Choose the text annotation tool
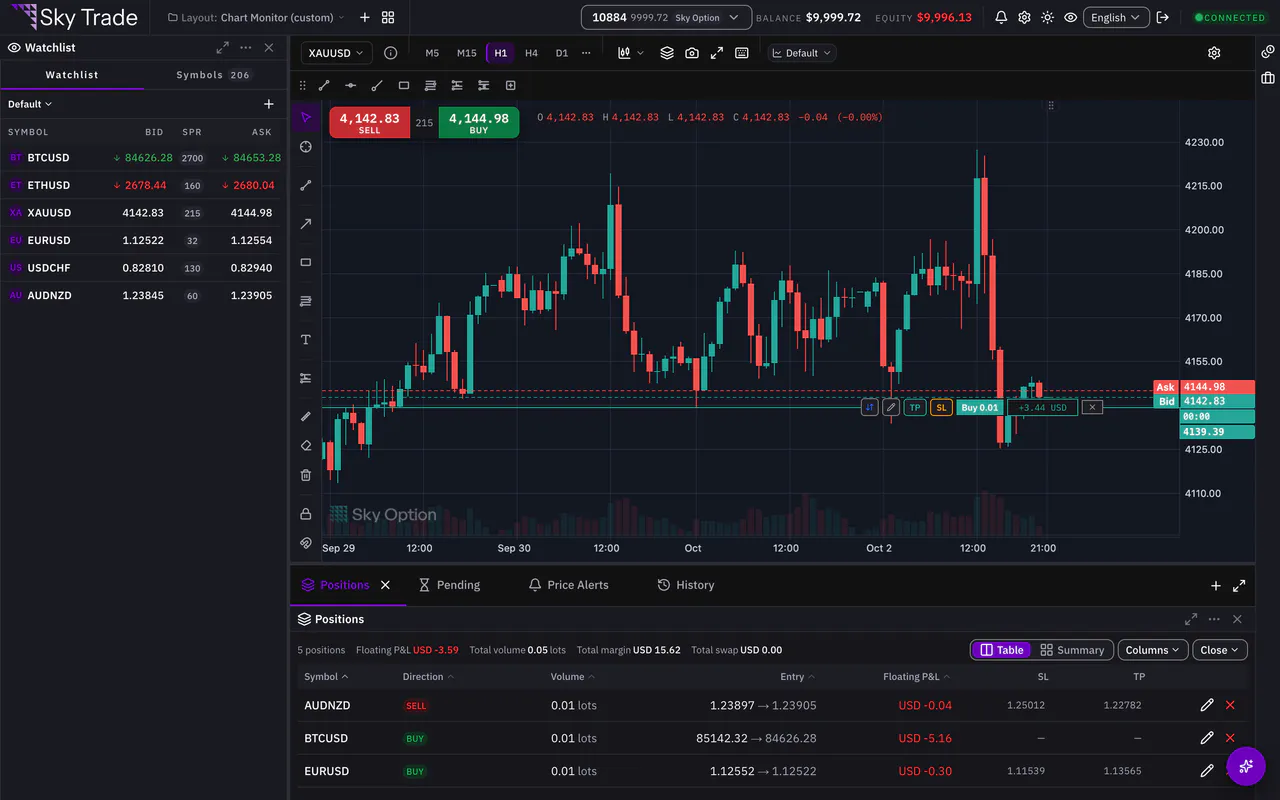This screenshot has height=800, width=1280. coord(306,340)
